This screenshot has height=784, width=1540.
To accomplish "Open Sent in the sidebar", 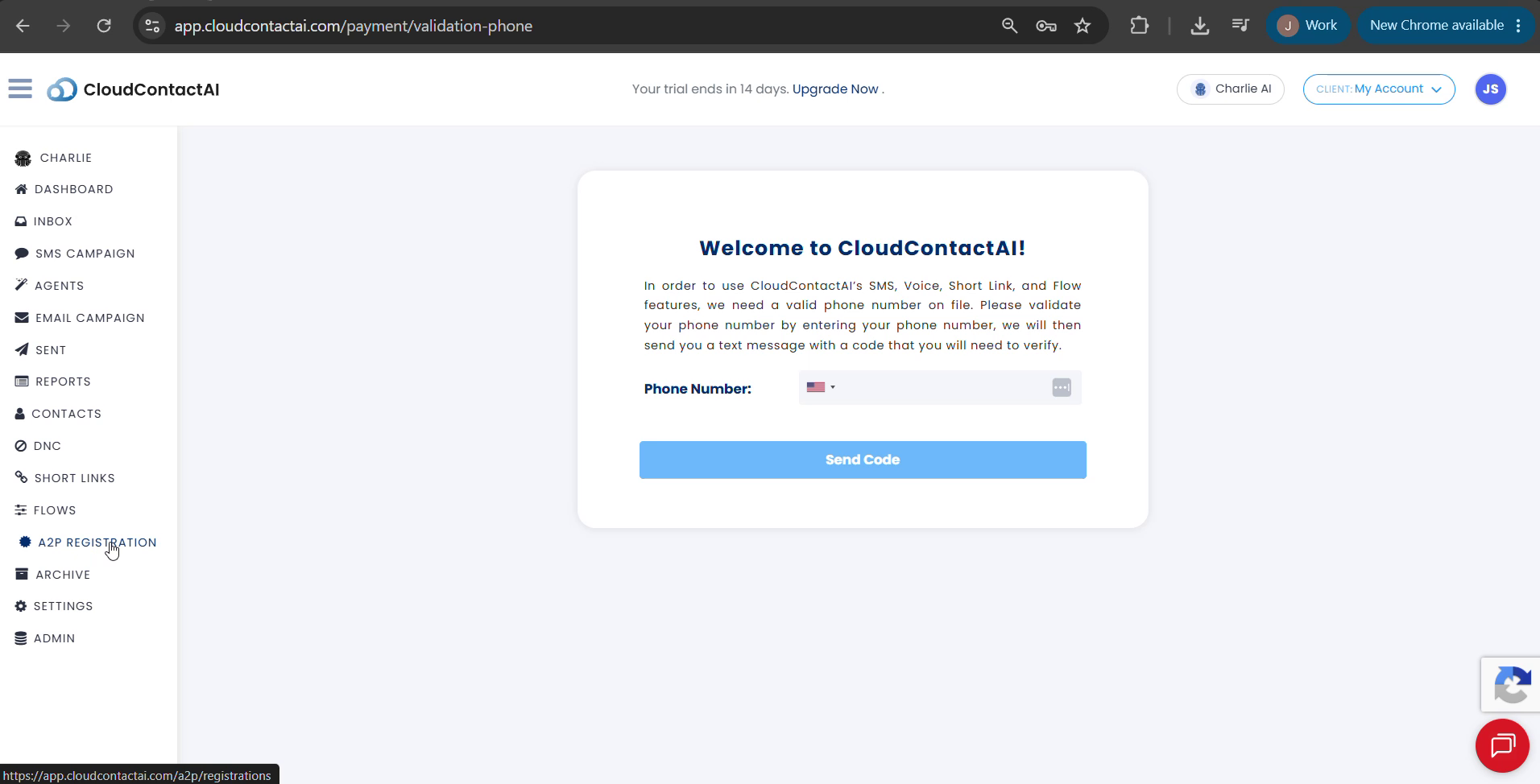I will point(51,350).
